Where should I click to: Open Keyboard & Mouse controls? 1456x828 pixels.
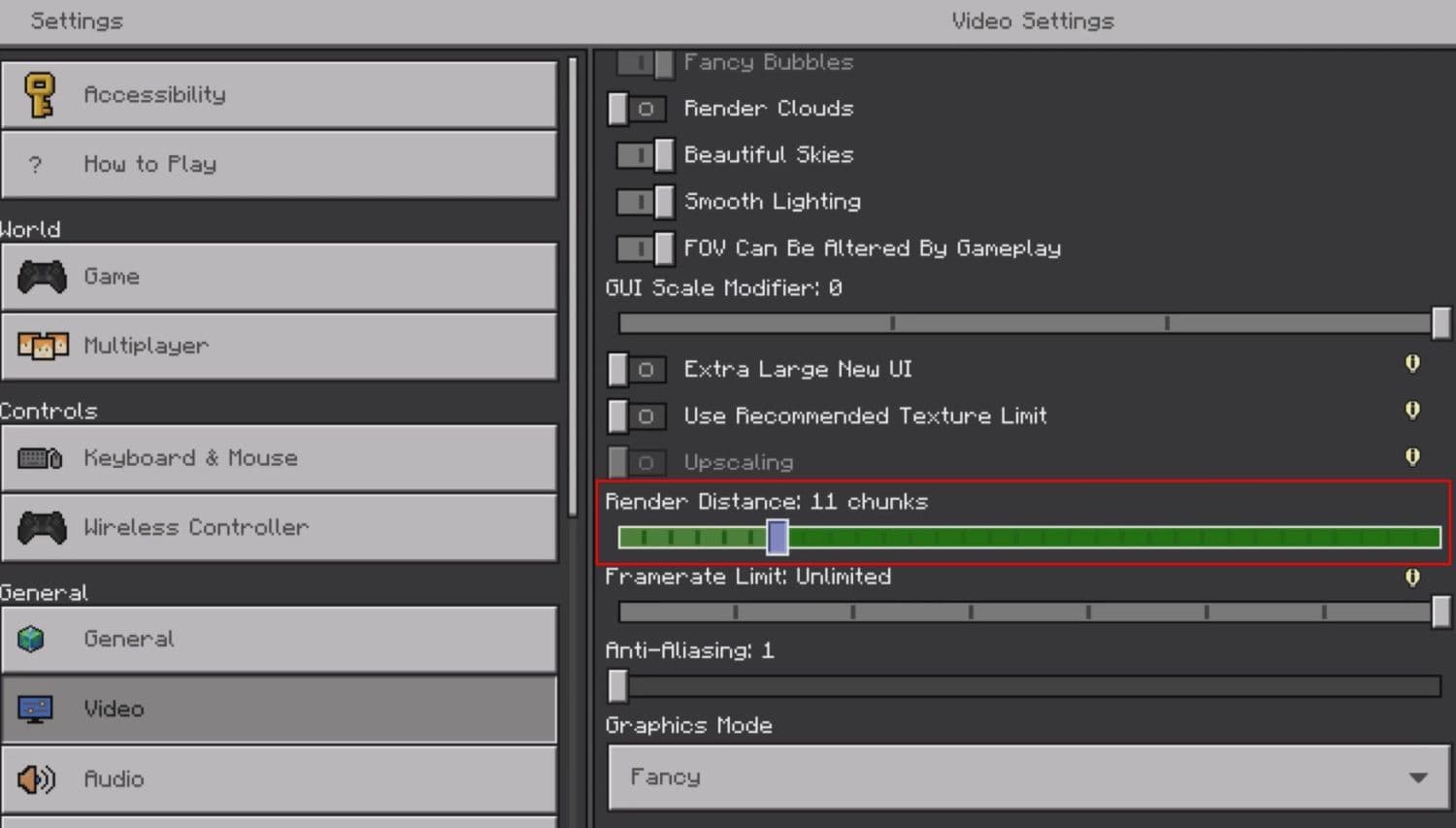[280, 457]
